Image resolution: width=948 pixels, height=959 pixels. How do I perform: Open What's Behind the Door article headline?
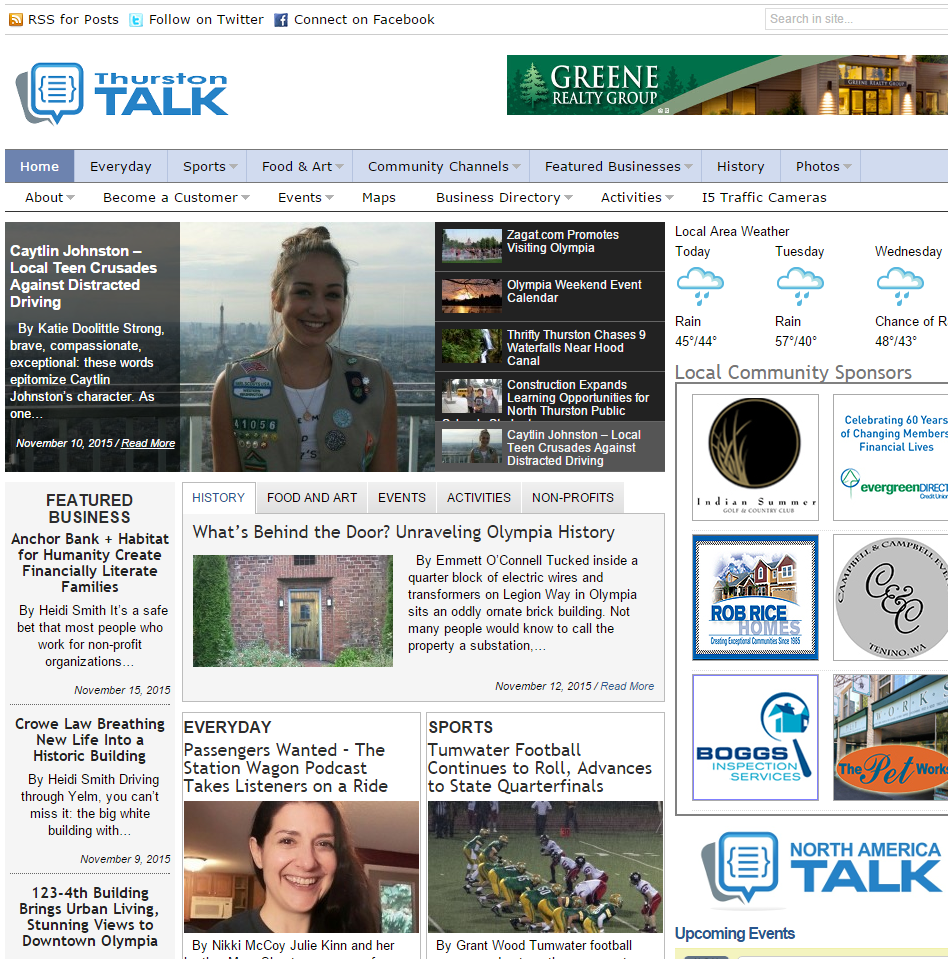(404, 532)
